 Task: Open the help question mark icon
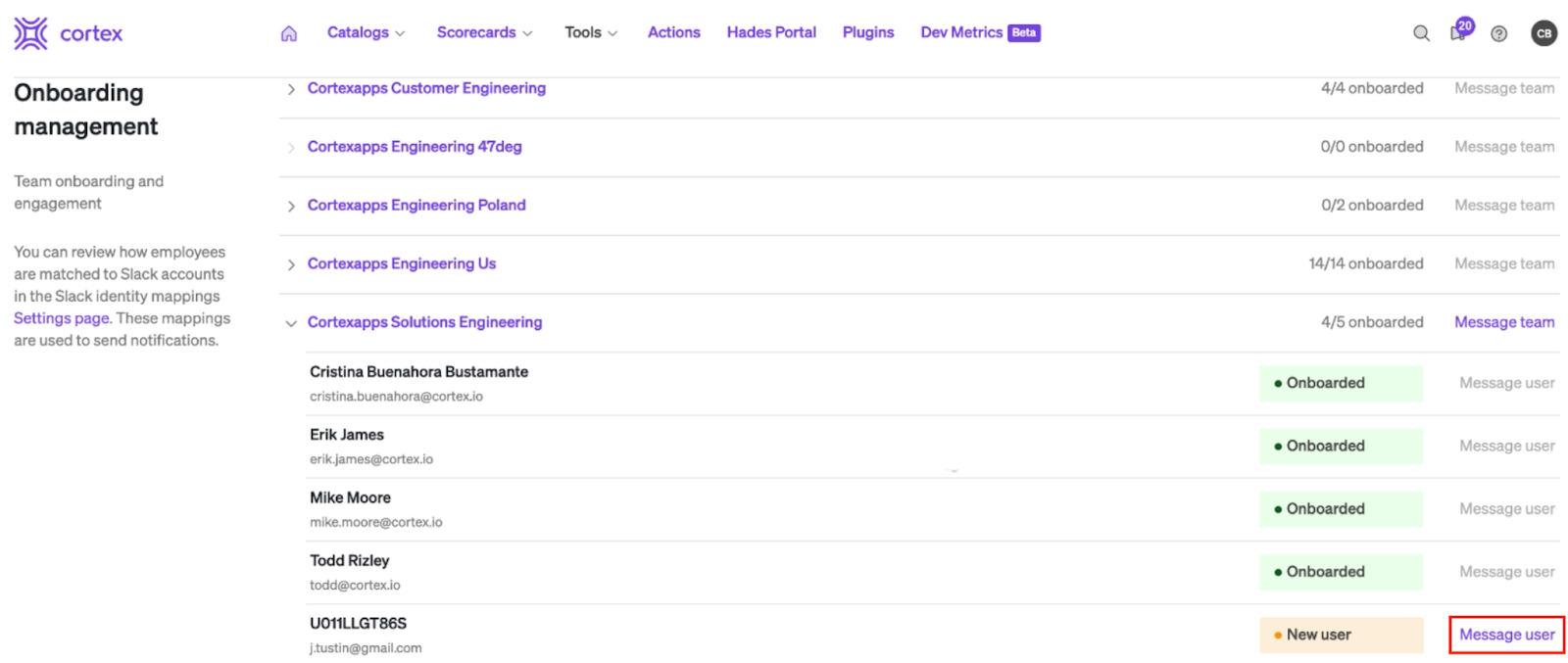pos(1498,33)
